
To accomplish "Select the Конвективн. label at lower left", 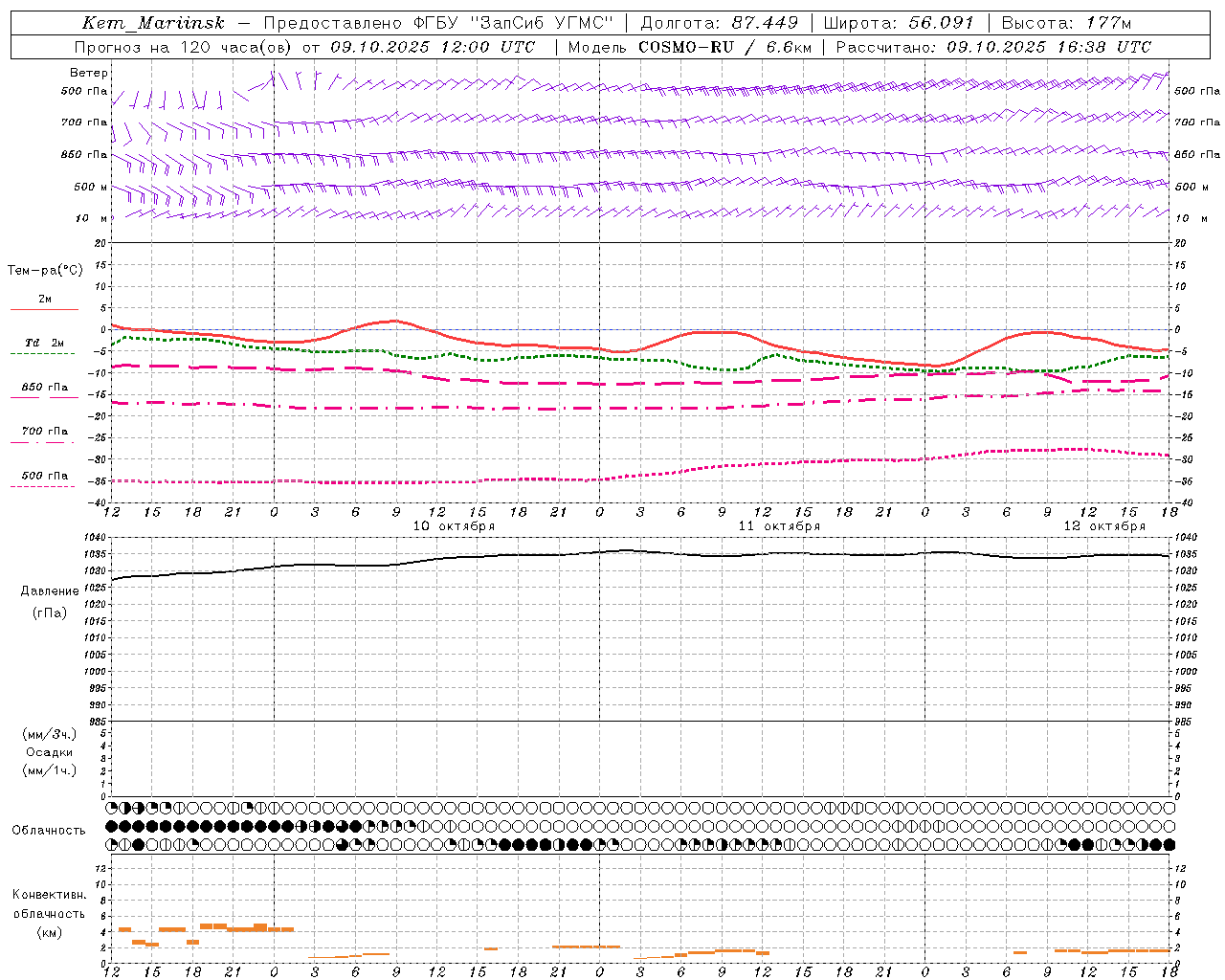I will click(x=49, y=895).
